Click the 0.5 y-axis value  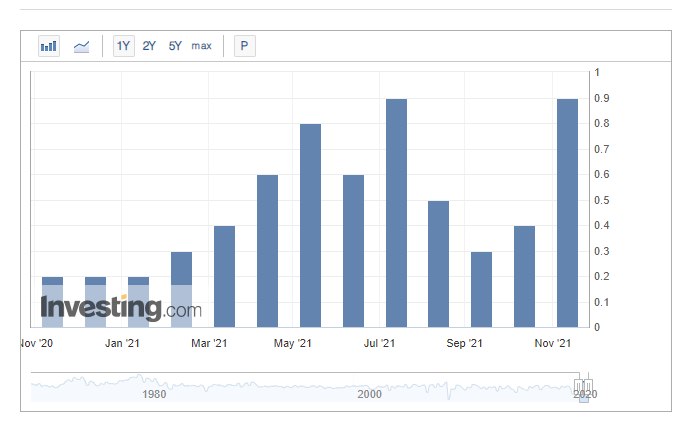click(602, 200)
